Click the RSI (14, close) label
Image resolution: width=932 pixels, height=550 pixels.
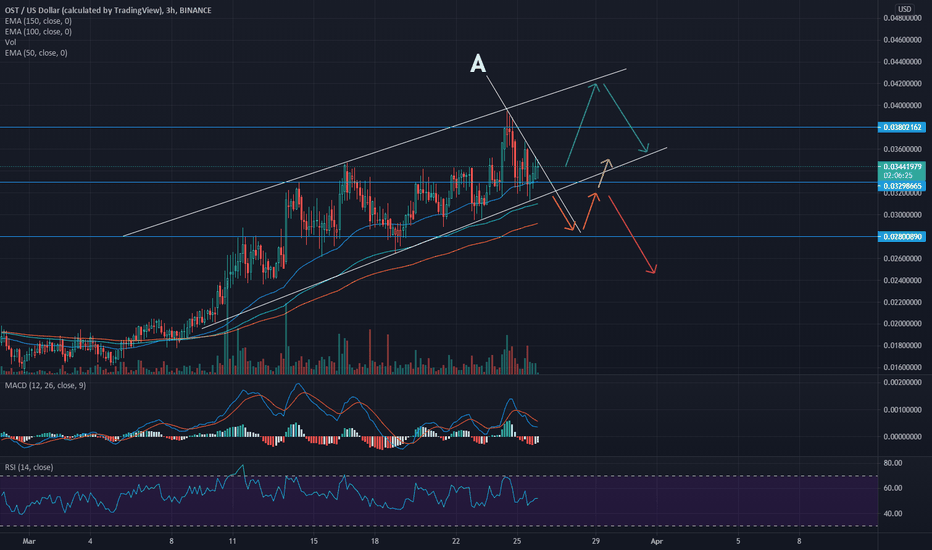[x=29, y=467]
